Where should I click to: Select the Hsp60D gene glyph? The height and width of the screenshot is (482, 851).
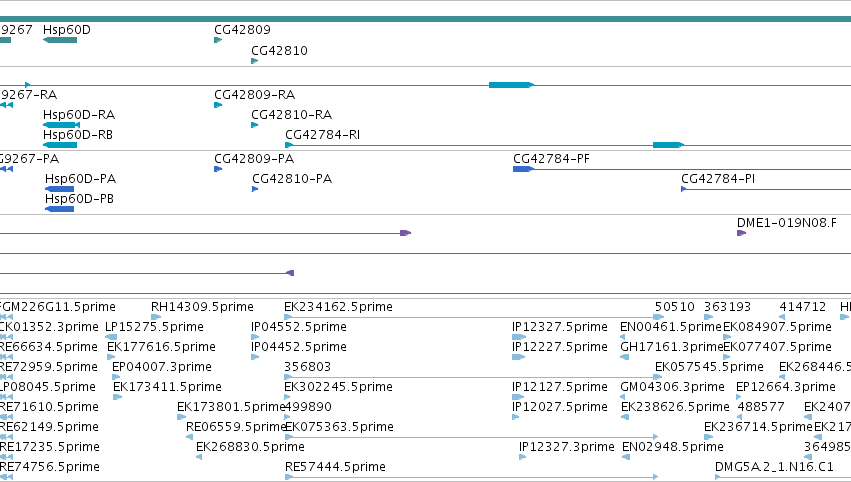(60, 40)
